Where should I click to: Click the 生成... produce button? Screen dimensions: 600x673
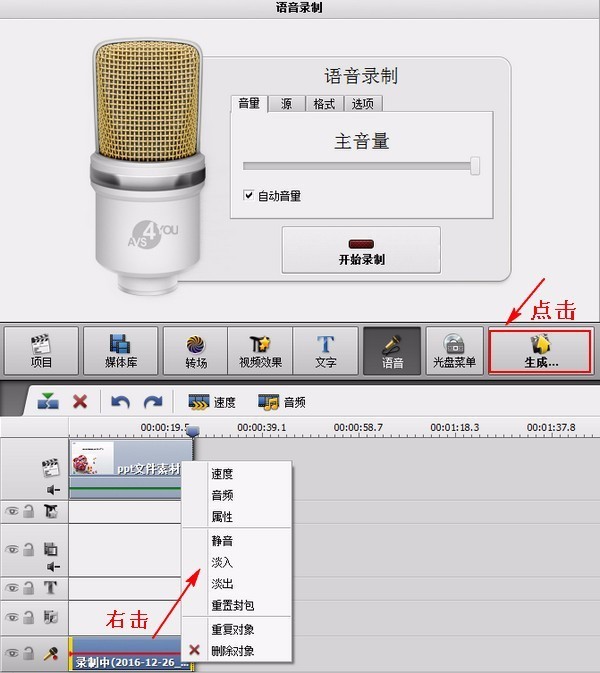pos(541,351)
